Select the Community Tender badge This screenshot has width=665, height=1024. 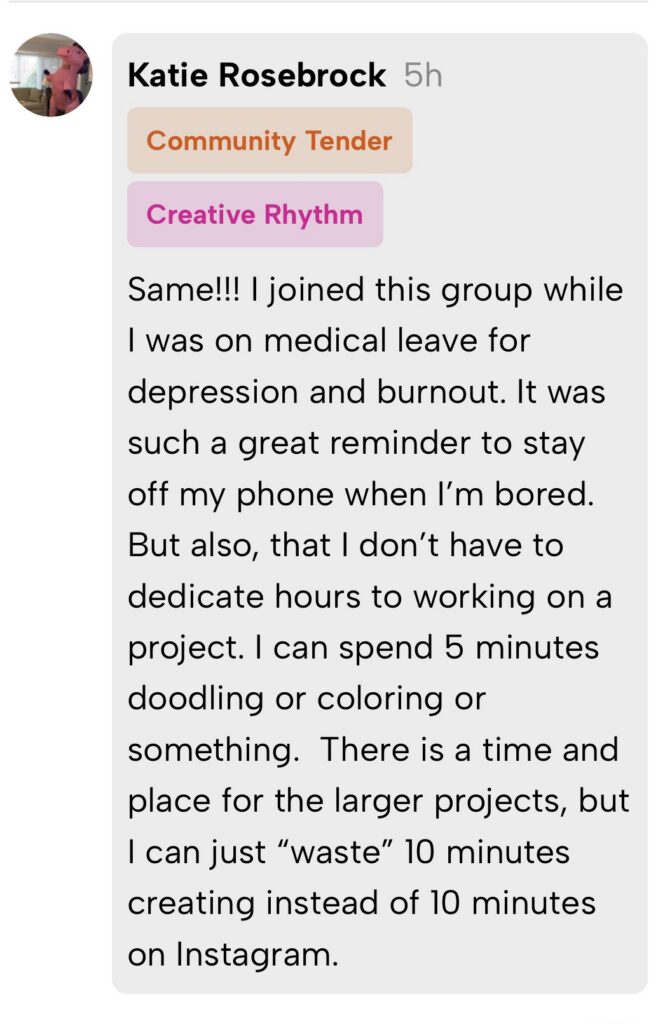[269, 141]
